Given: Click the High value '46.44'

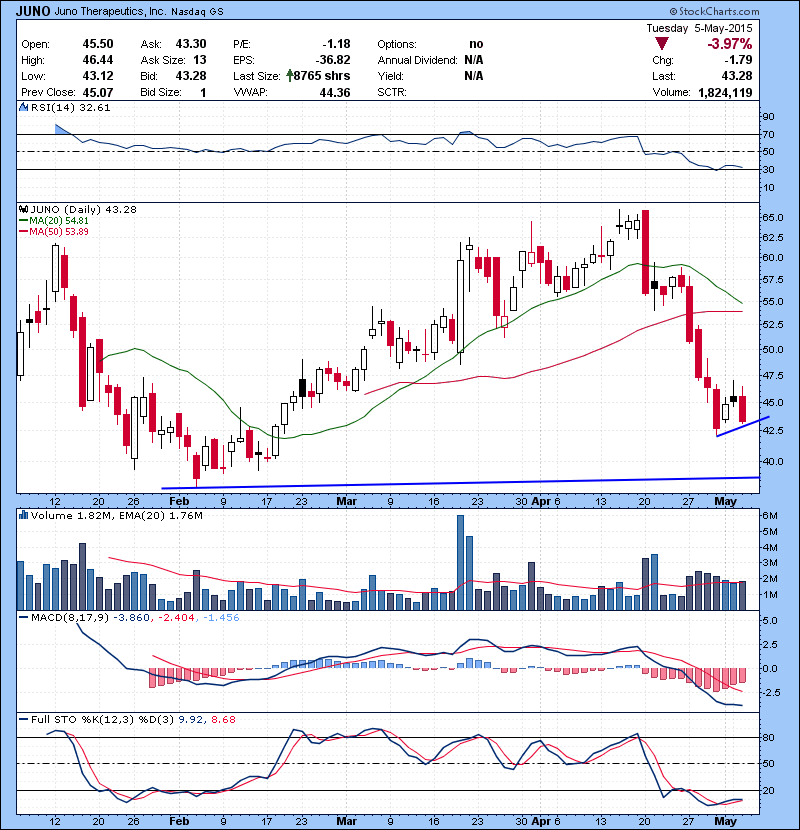Looking at the screenshot, I should (98, 60).
